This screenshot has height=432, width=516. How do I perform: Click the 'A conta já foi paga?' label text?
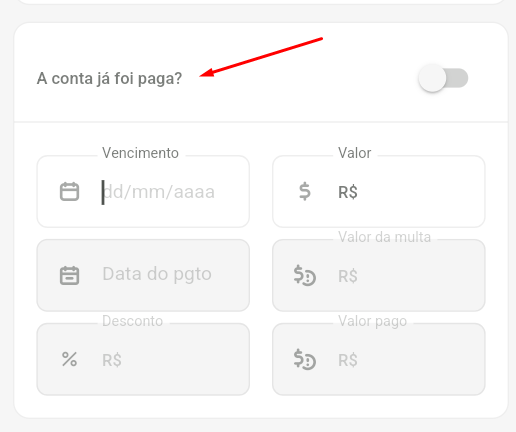(x=109, y=79)
